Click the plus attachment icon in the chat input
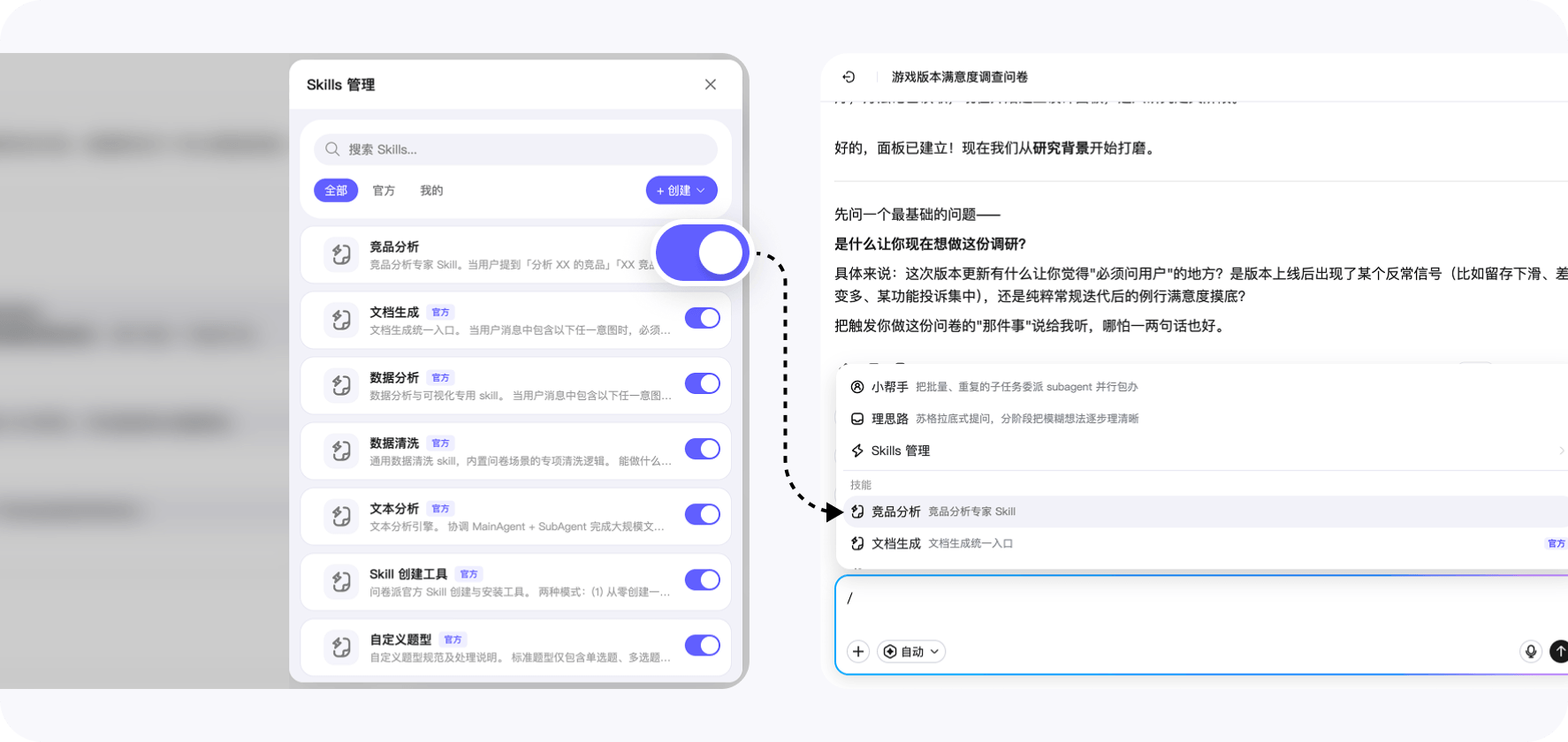 pos(858,651)
